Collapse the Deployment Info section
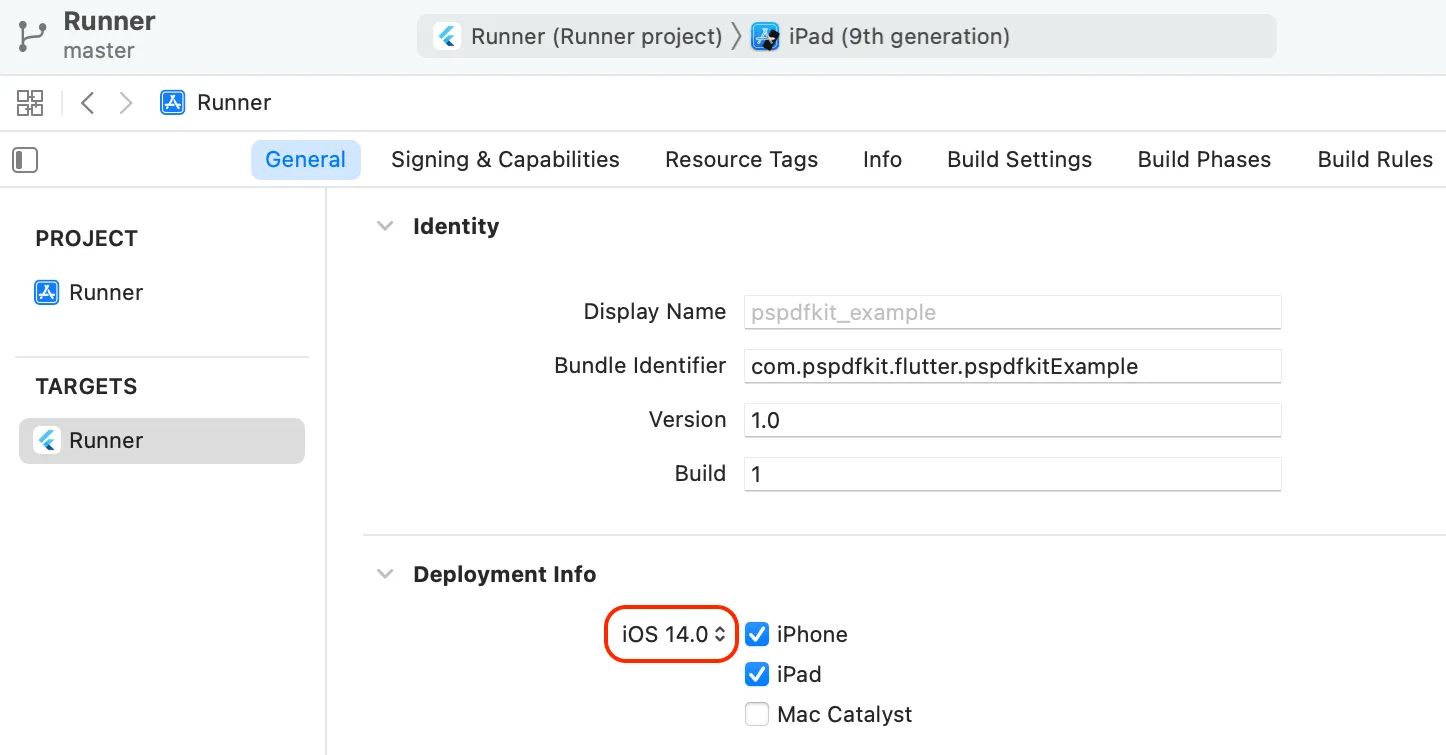This screenshot has height=755, width=1446. 384,574
